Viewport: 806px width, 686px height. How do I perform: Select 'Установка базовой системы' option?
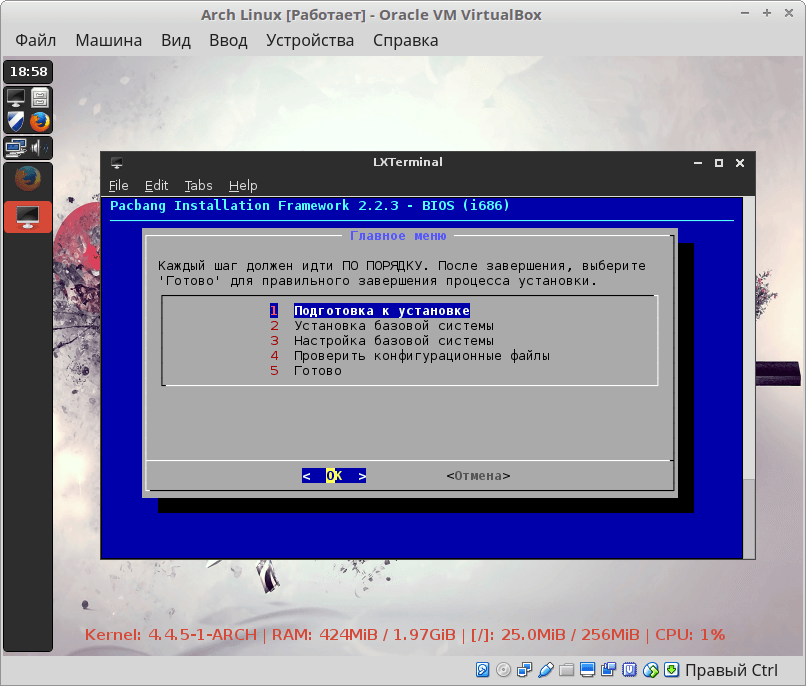[393, 326]
